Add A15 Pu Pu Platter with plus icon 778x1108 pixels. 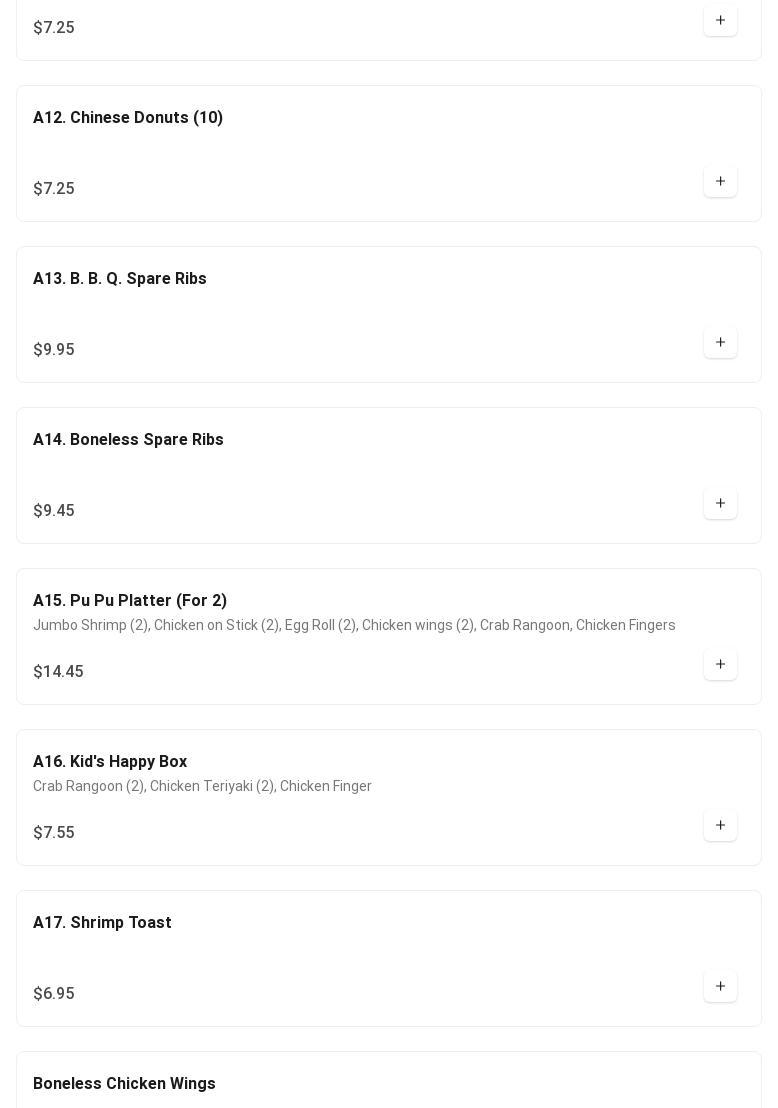pos(720,665)
